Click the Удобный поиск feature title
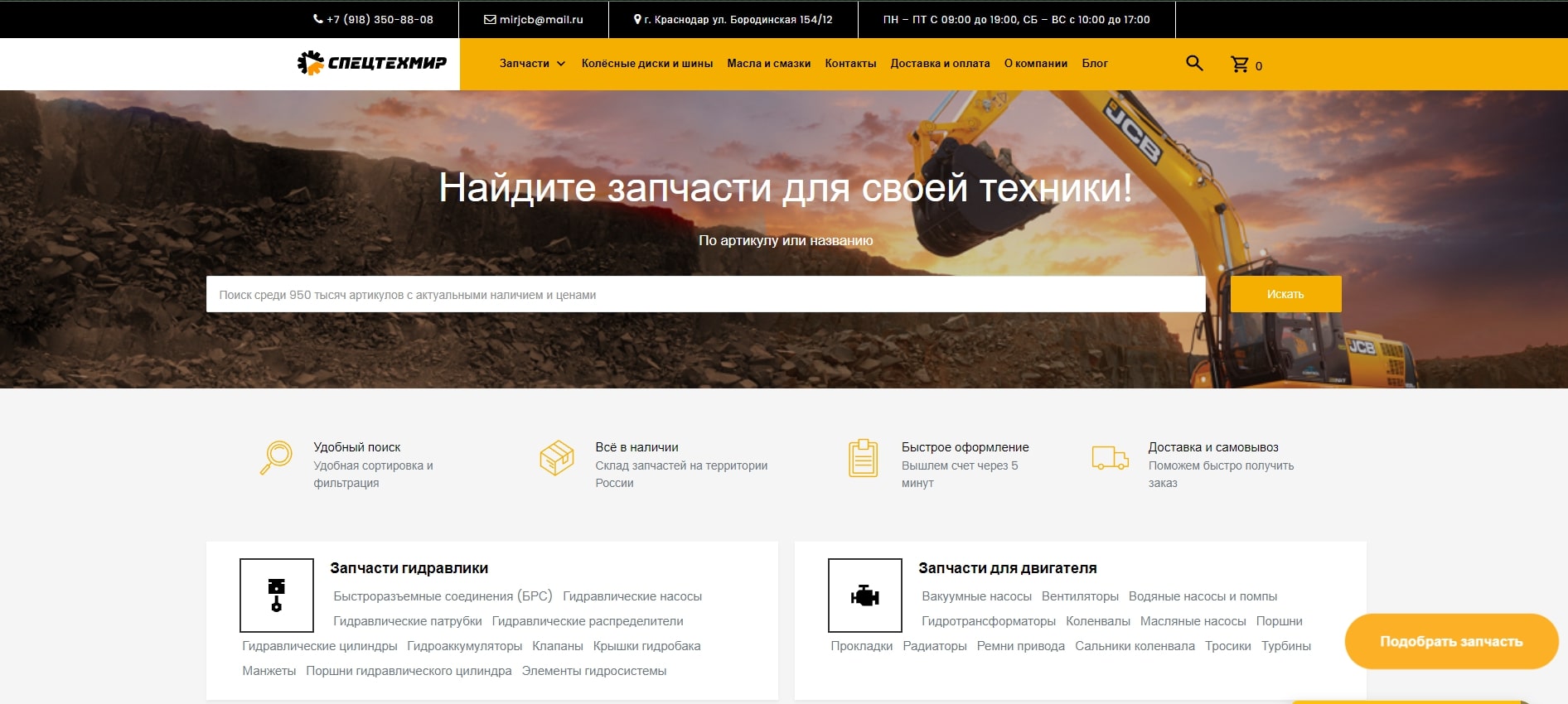 point(357,447)
